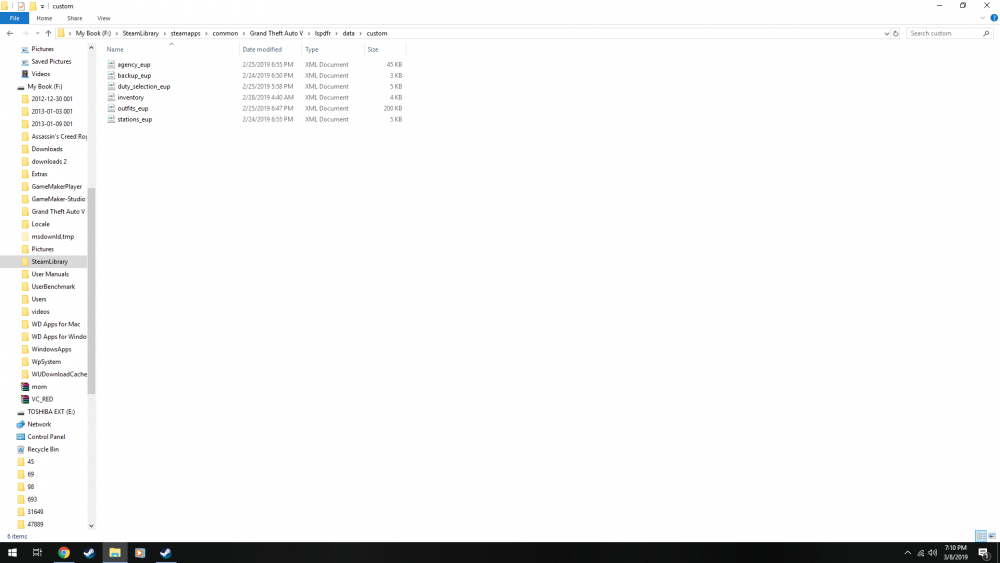Image resolution: width=1000 pixels, height=563 pixels.
Task: Open Windows Start menu
Action: pyautogui.click(x=12, y=553)
